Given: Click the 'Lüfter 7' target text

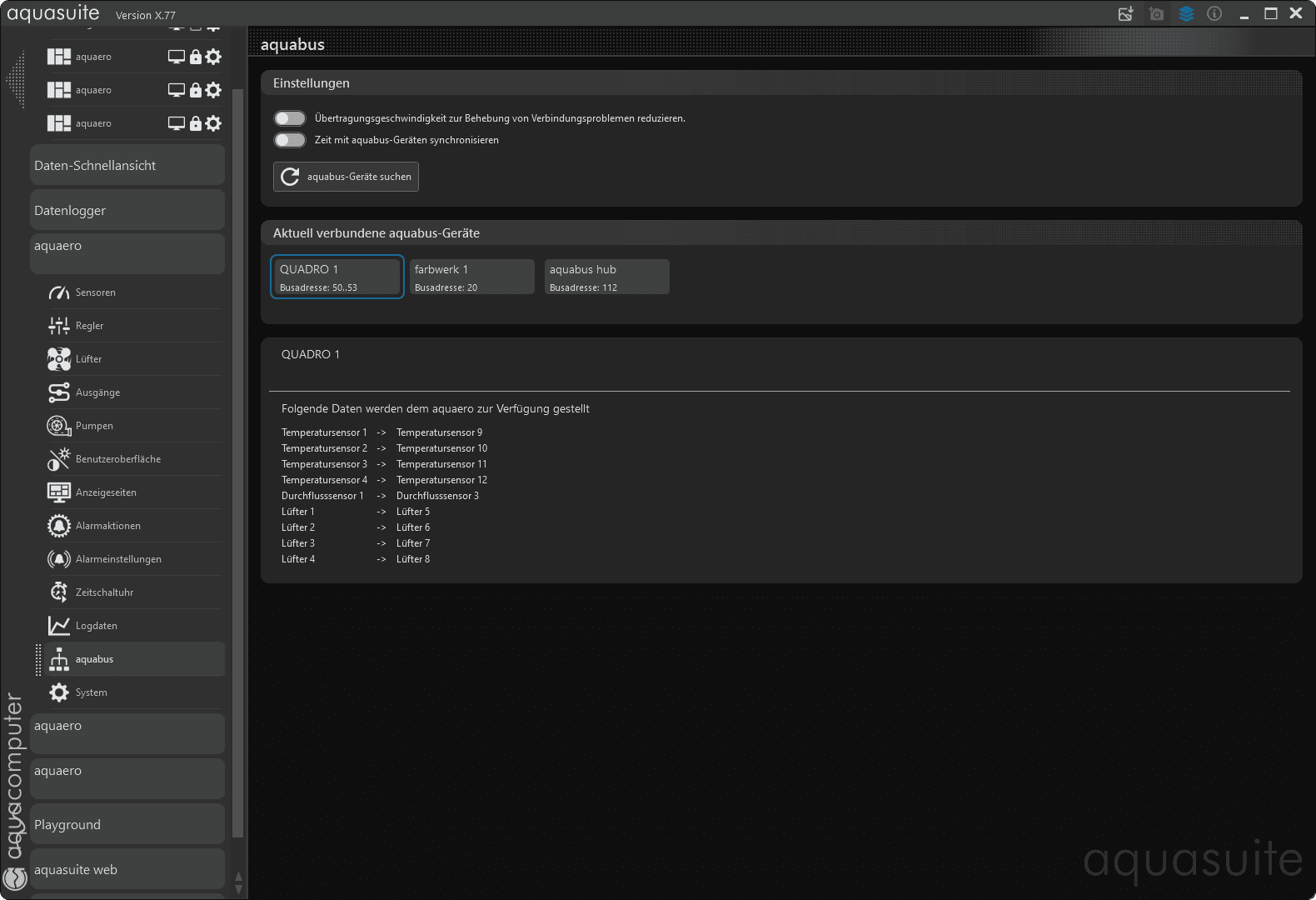Looking at the screenshot, I should click(413, 543).
